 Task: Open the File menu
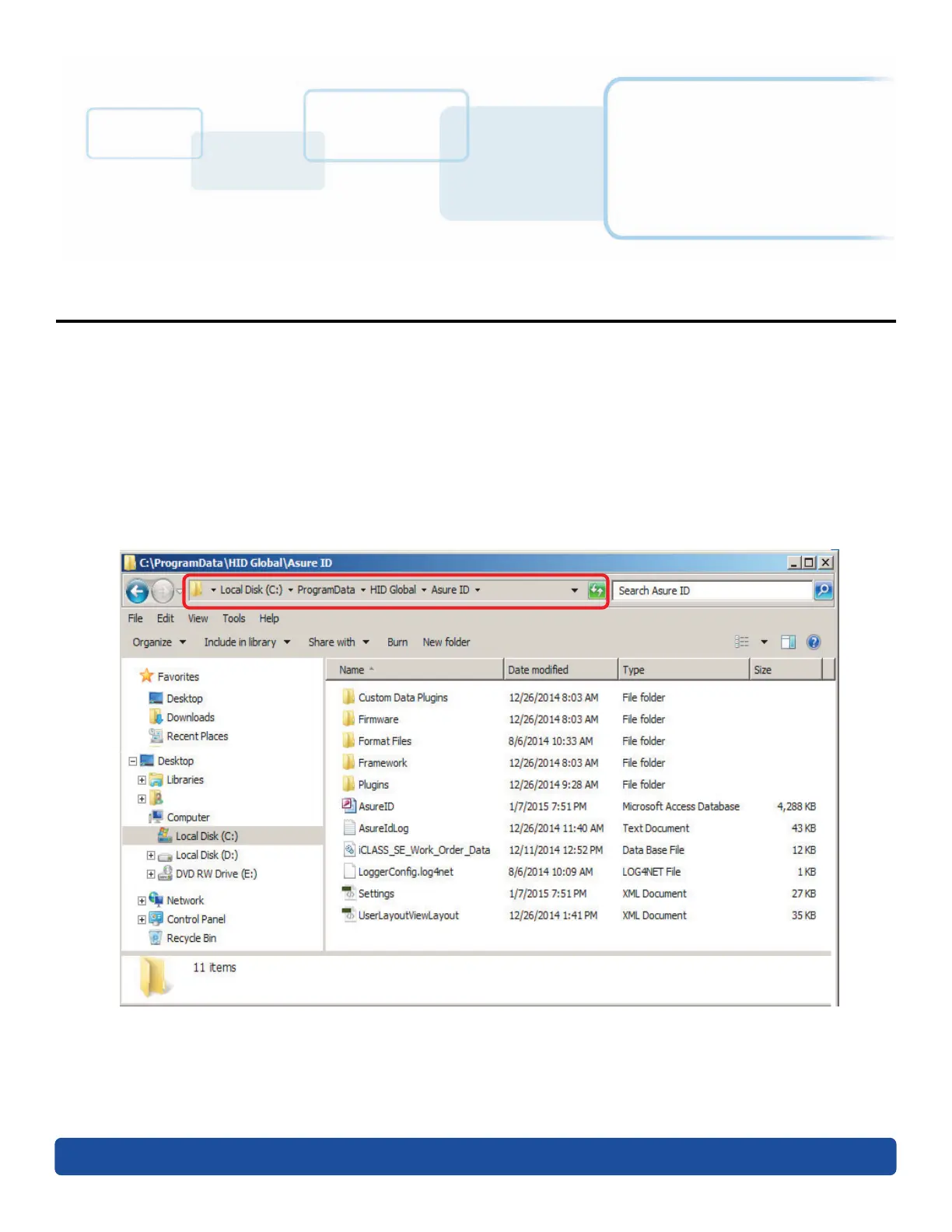point(135,618)
